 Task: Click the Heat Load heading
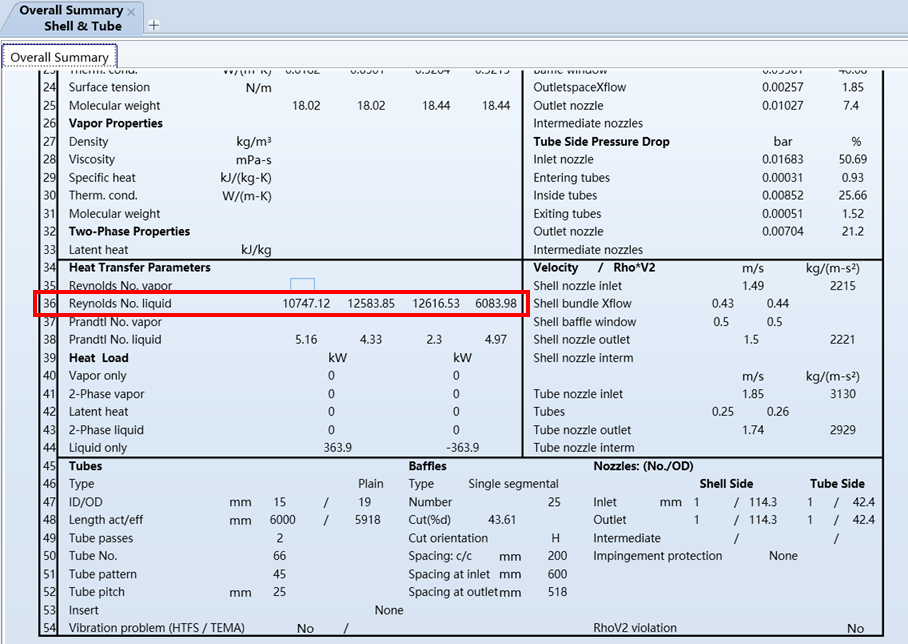[98, 358]
